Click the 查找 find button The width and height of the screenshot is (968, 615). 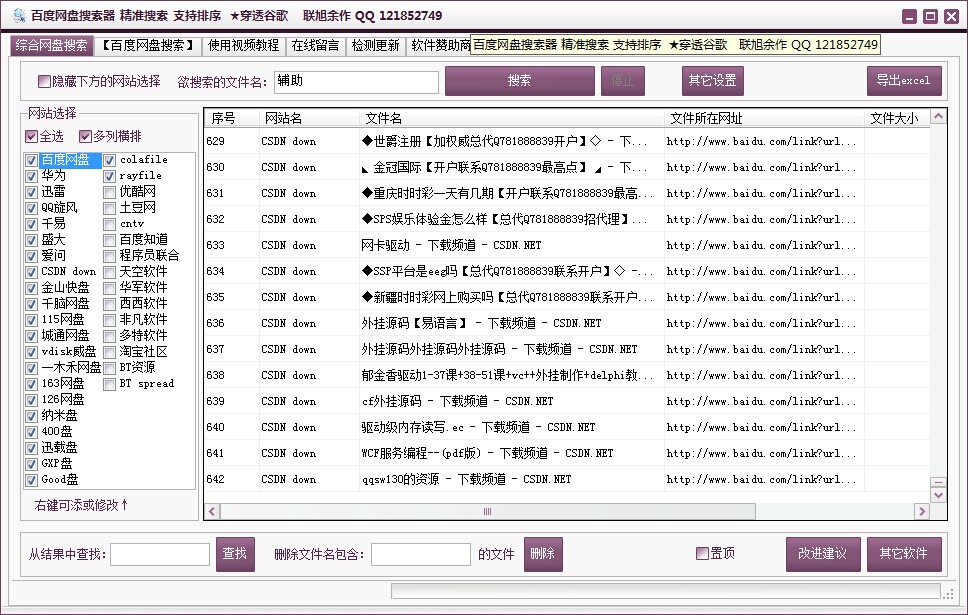click(x=235, y=554)
